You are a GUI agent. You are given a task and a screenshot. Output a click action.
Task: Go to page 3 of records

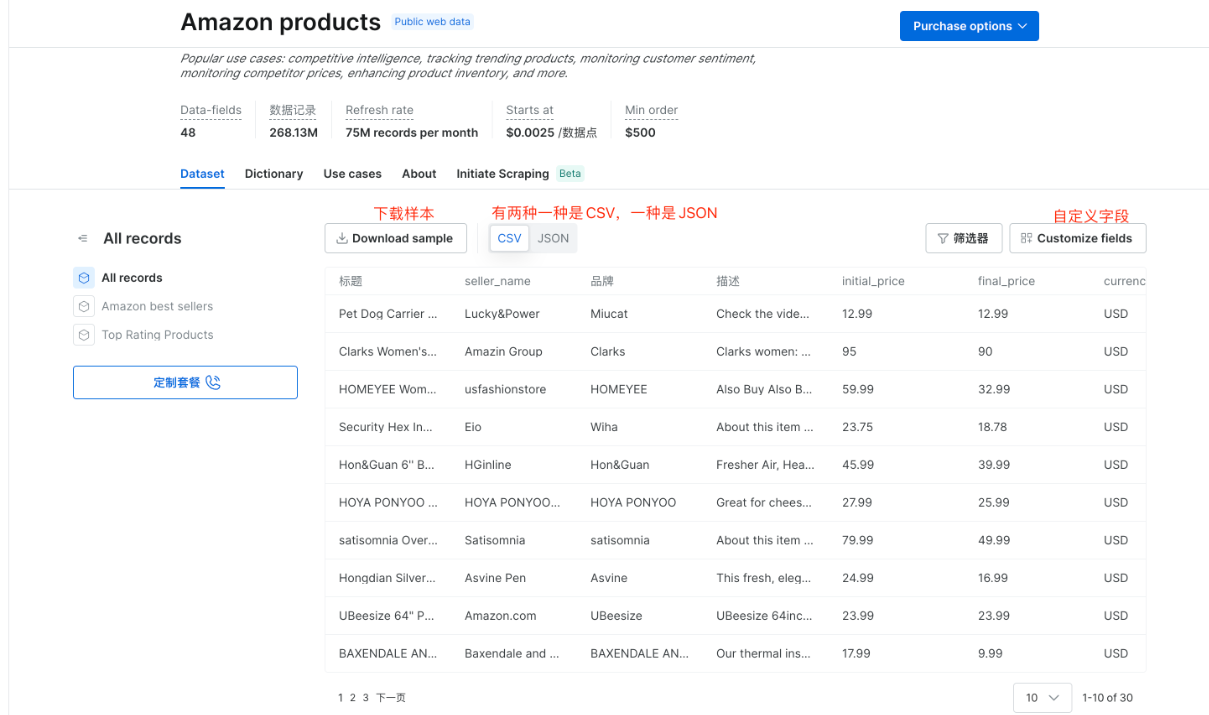coord(366,698)
